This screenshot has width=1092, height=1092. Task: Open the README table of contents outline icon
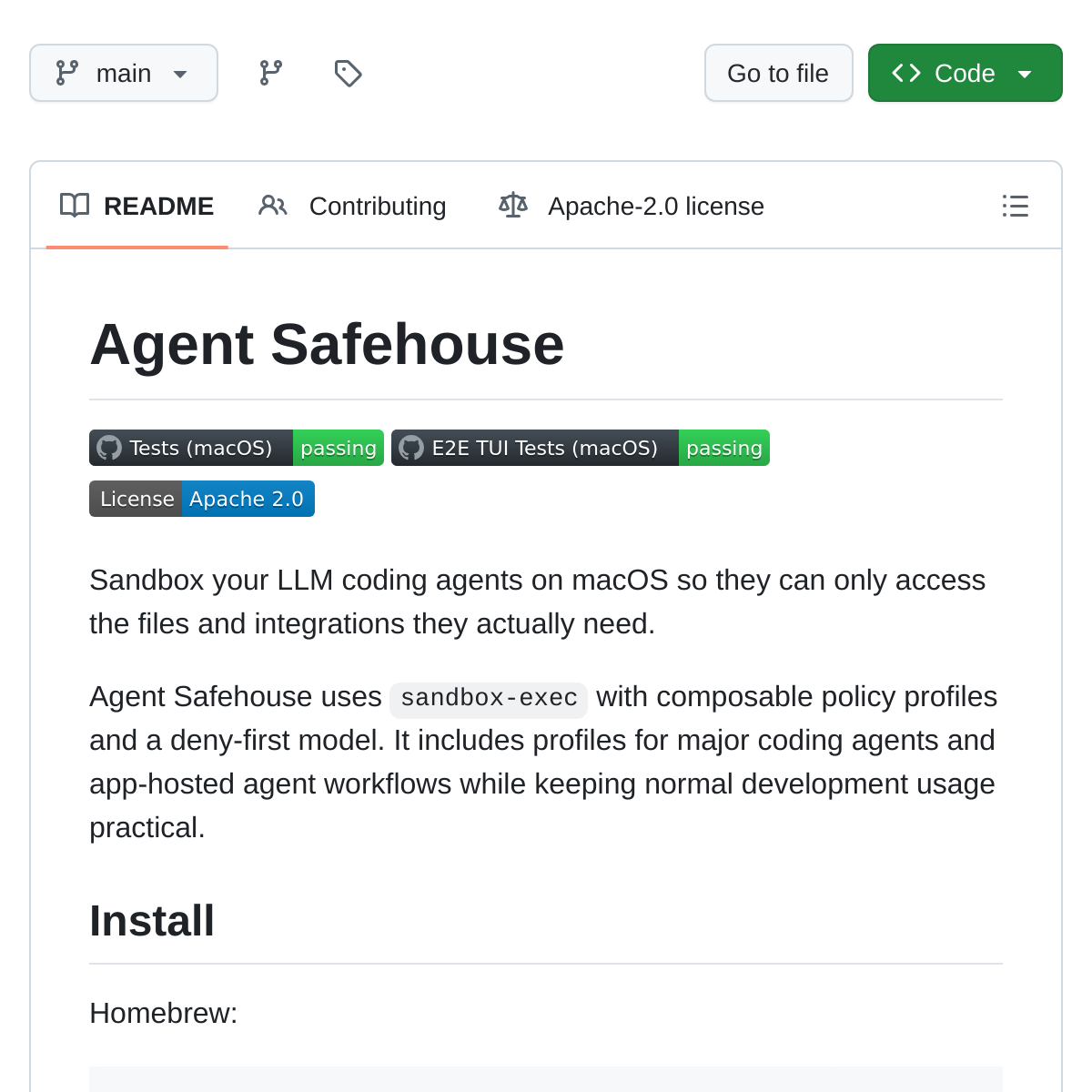click(1016, 207)
